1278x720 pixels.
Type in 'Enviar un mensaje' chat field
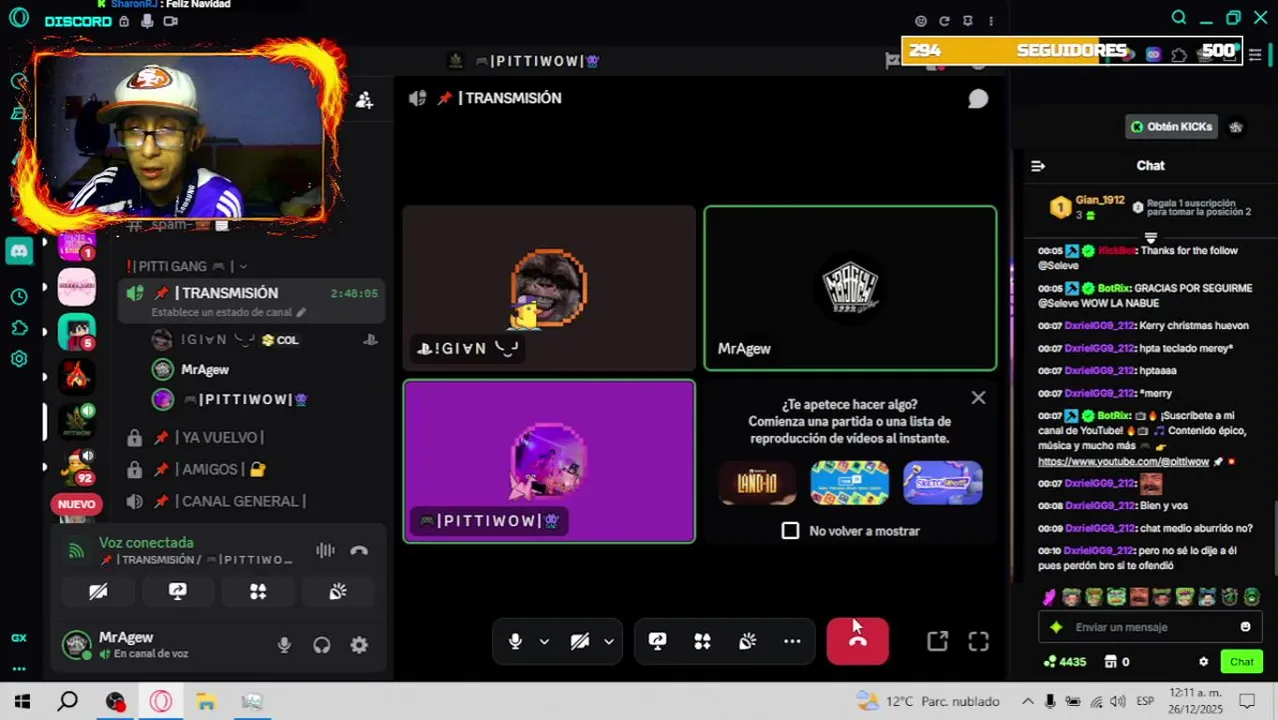coord(1150,627)
